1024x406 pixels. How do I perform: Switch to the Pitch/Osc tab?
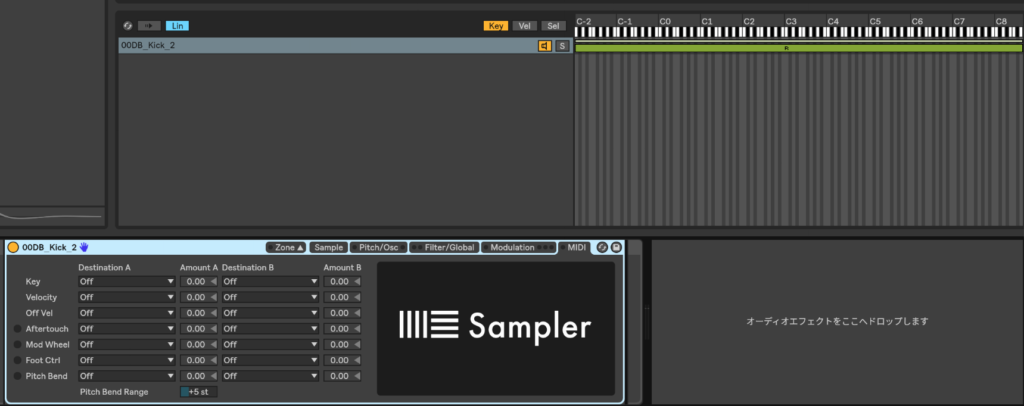pyautogui.click(x=376, y=247)
